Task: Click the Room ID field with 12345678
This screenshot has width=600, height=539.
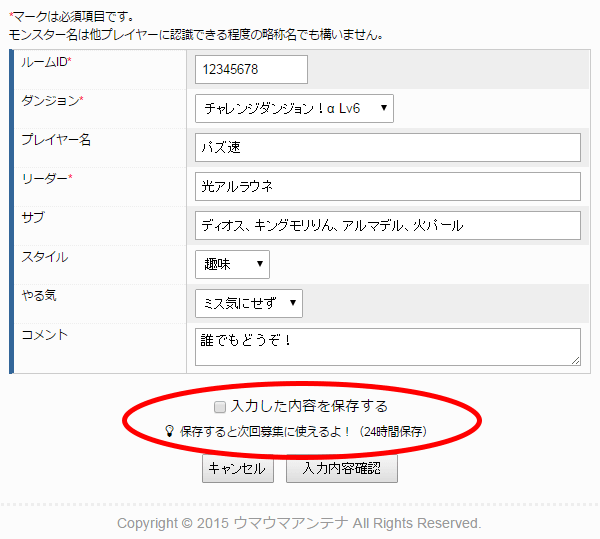Action: pos(251,69)
